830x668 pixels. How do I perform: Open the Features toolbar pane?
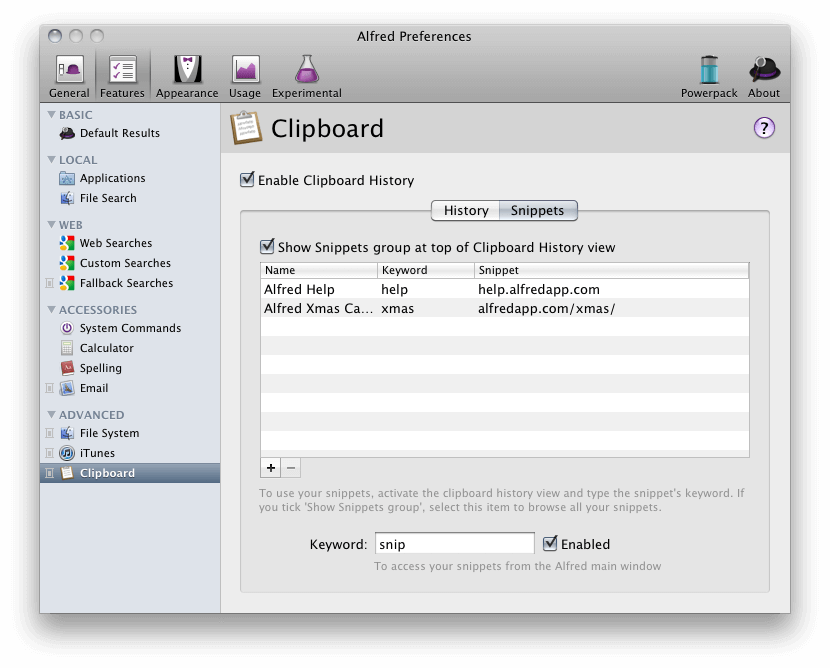click(122, 77)
